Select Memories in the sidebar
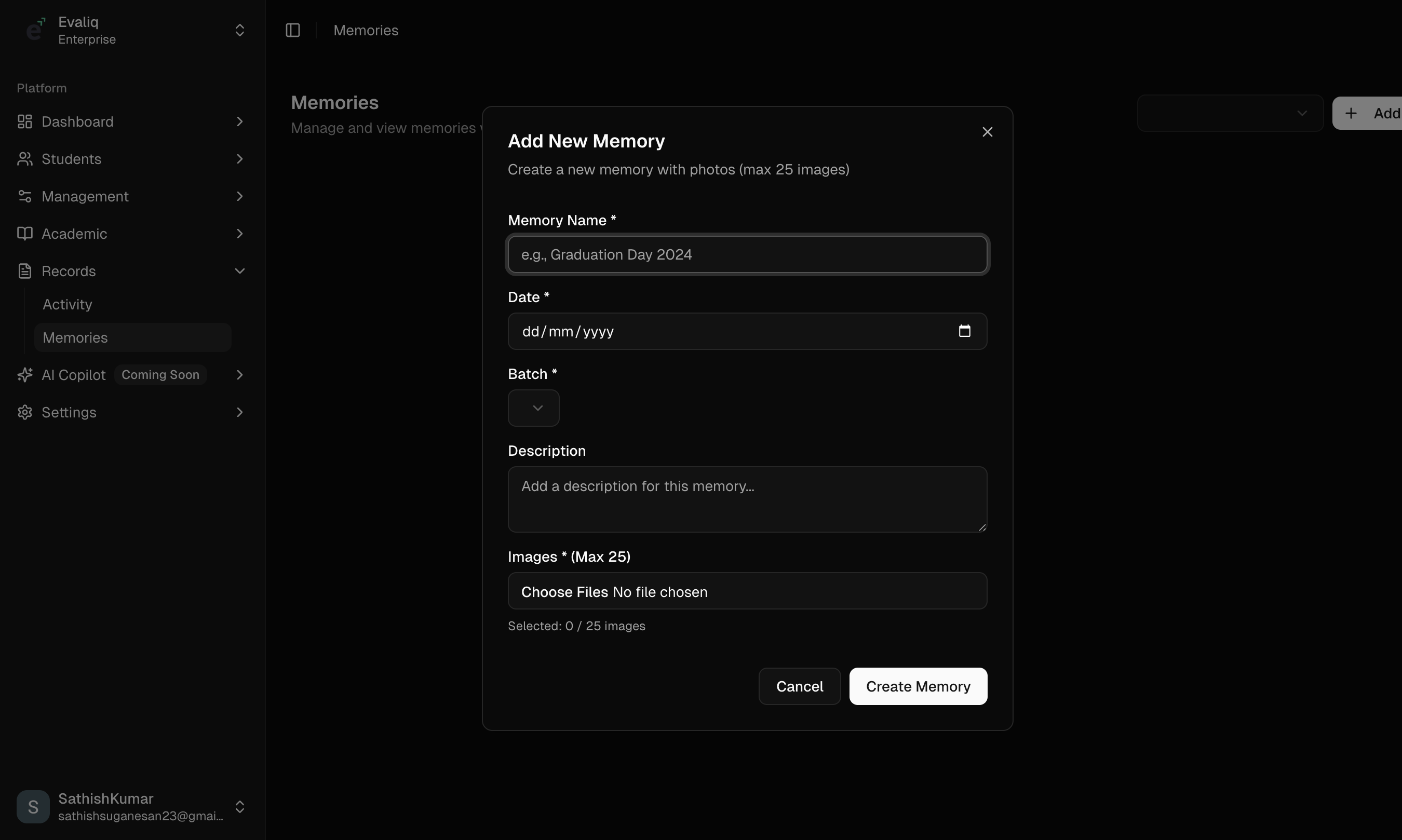This screenshot has height=840, width=1402. point(75,338)
